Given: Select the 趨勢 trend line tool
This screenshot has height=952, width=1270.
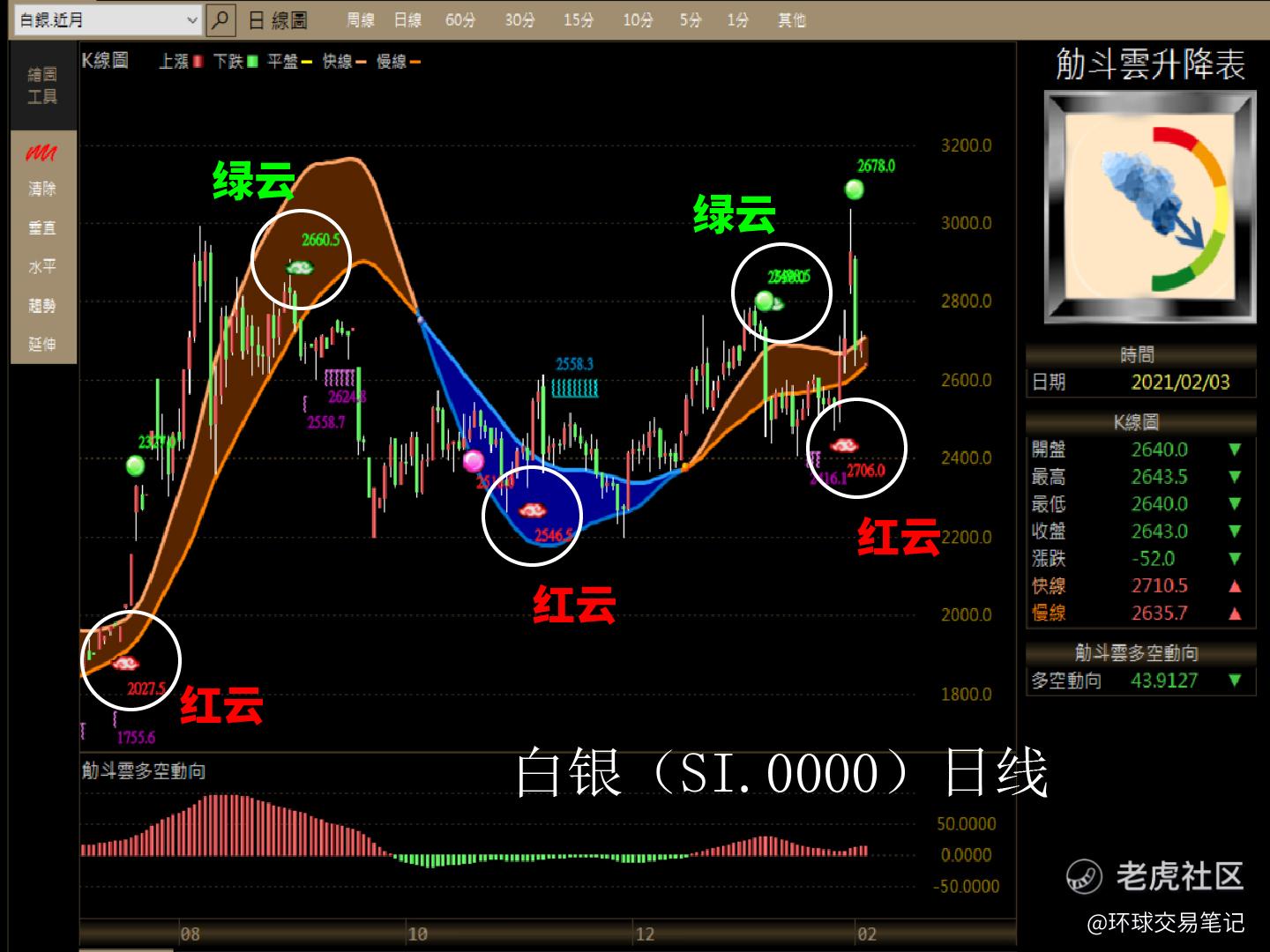Looking at the screenshot, I should click(42, 305).
